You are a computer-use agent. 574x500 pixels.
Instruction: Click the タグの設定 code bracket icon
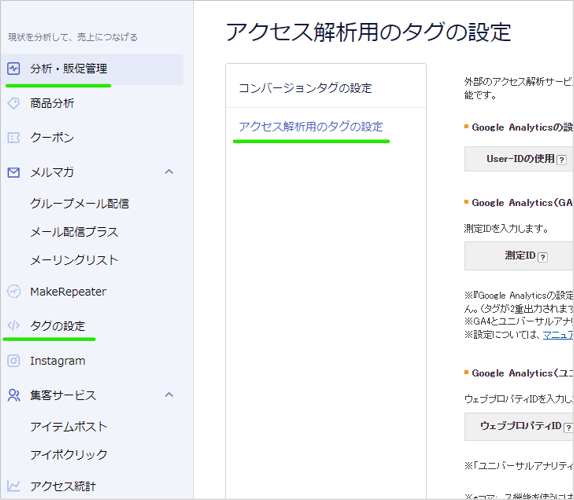[14, 325]
